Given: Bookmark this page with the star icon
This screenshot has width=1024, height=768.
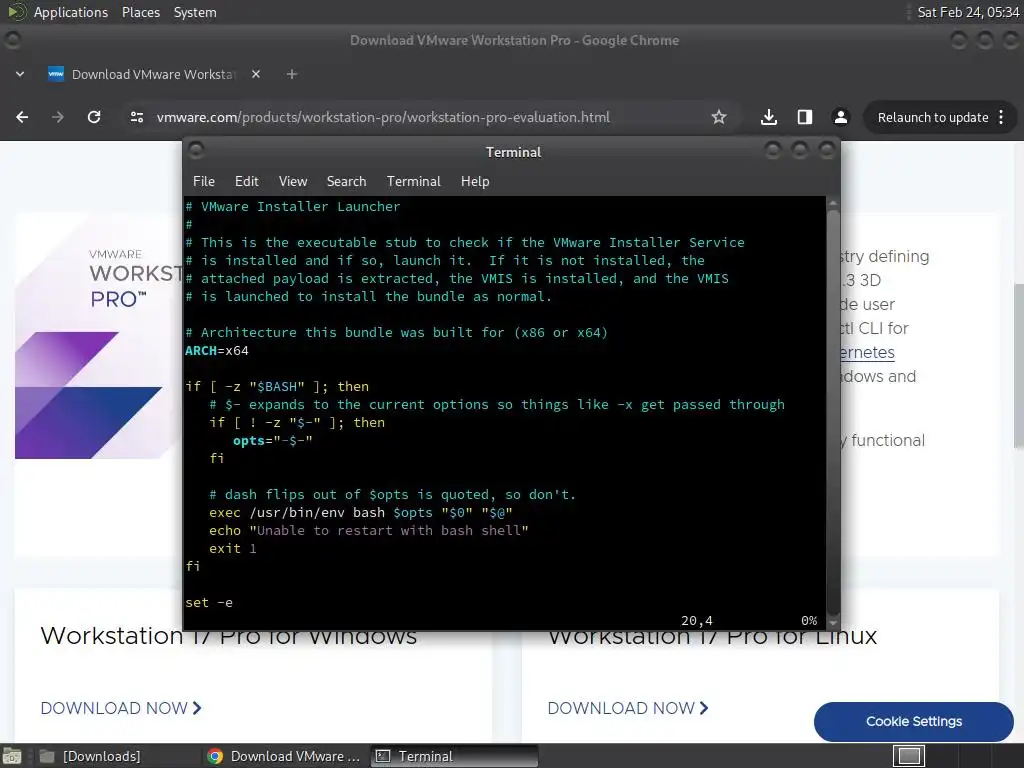Looking at the screenshot, I should (719, 117).
